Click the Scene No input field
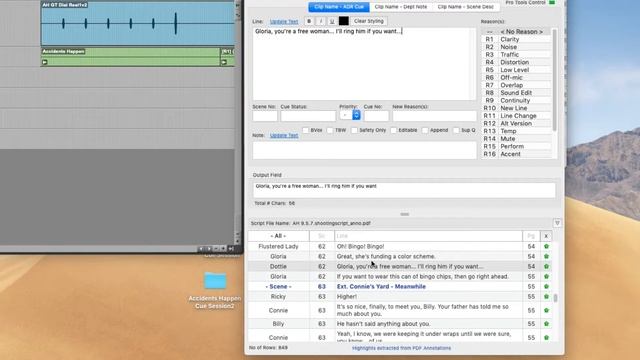This screenshot has height=360, width=640. tap(265, 116)
